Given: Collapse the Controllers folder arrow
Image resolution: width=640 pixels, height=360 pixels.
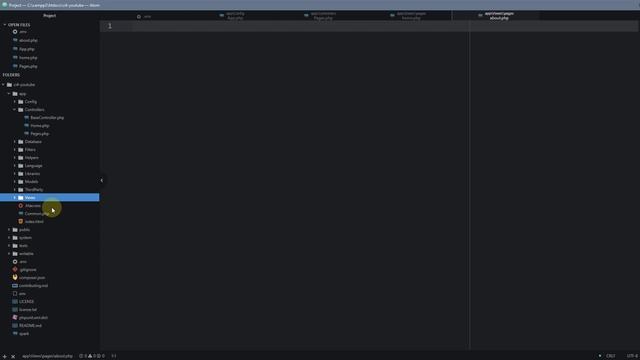Looking at the screenshot, I should point(15,110).
